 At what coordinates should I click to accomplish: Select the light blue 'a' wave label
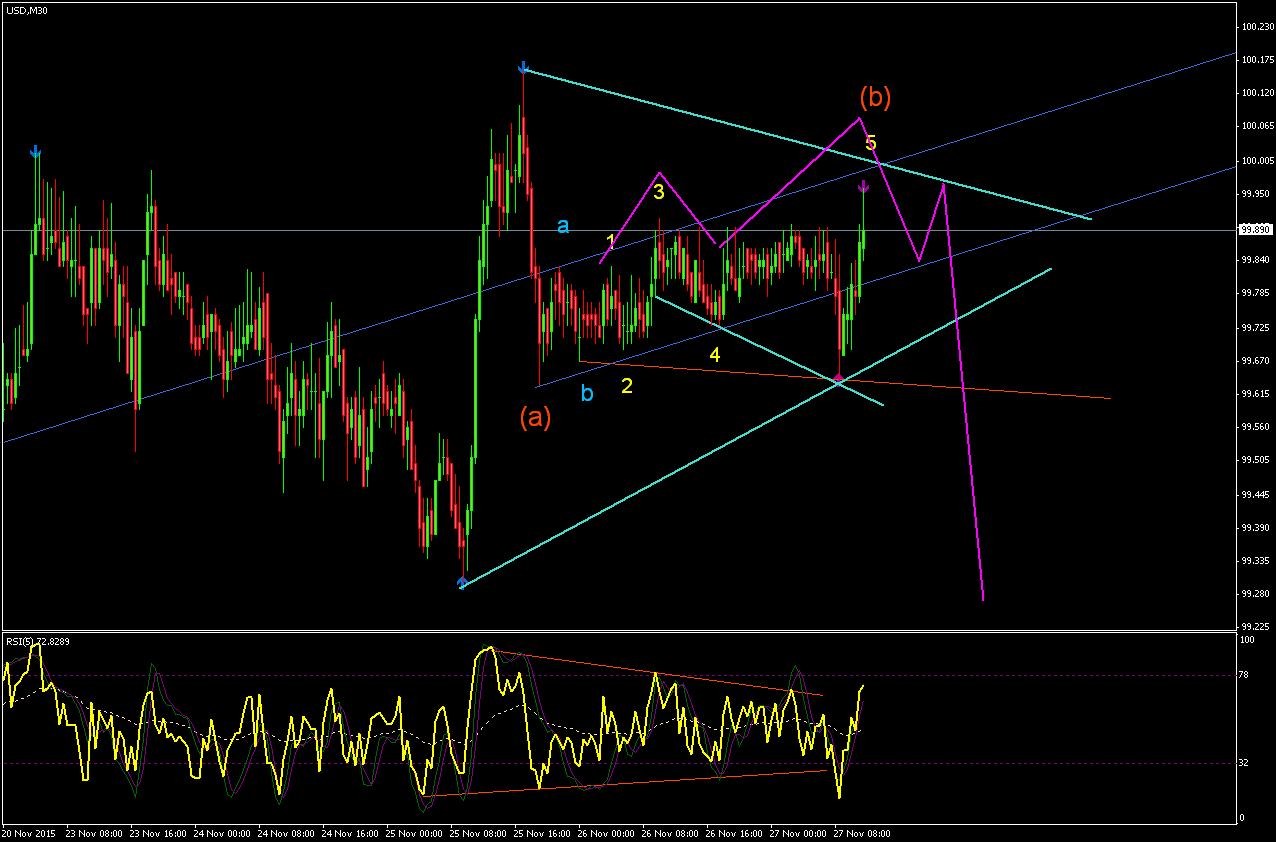[563, 227]
